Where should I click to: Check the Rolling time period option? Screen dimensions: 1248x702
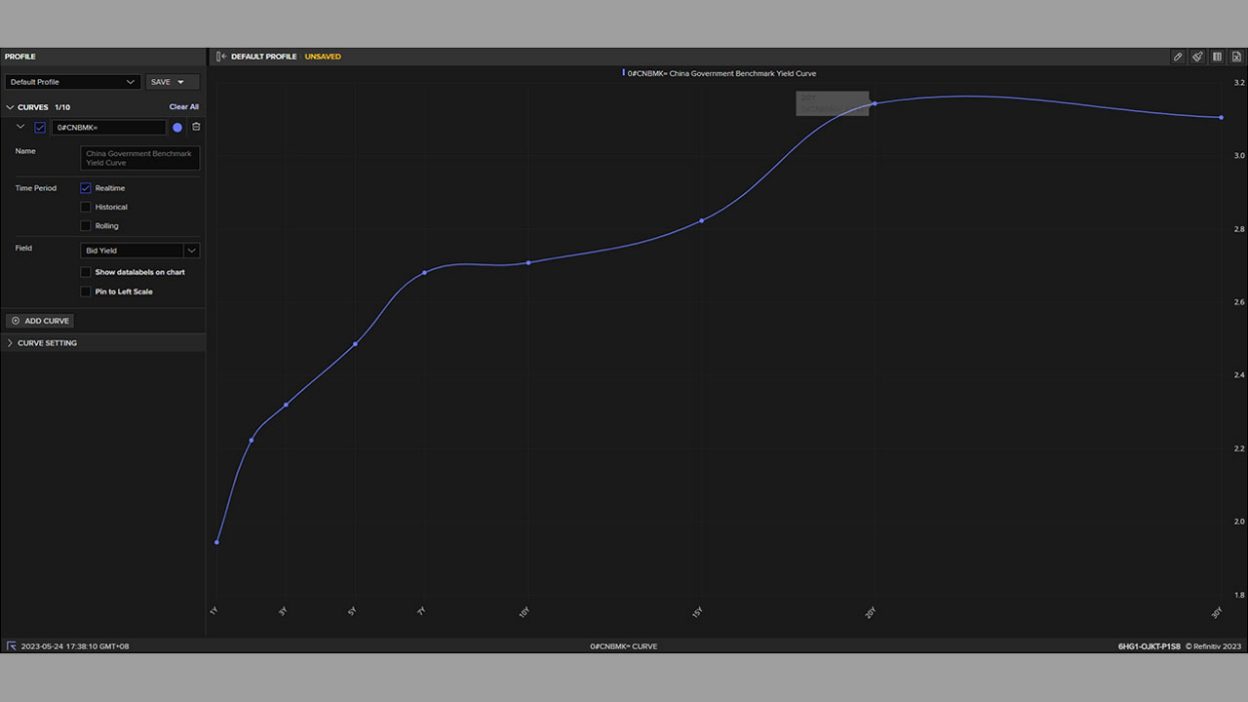[x=86, y=225]
